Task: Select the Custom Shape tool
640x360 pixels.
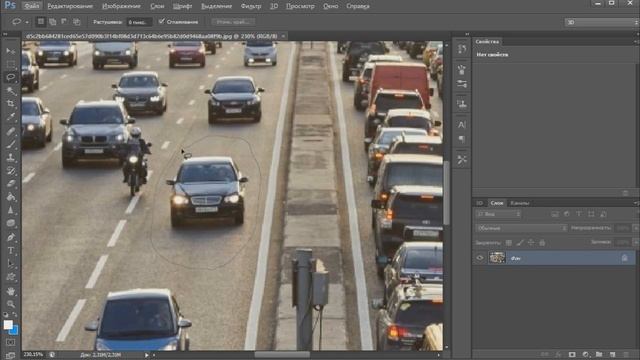Action: pyautogui.click(x=11, y=277)
